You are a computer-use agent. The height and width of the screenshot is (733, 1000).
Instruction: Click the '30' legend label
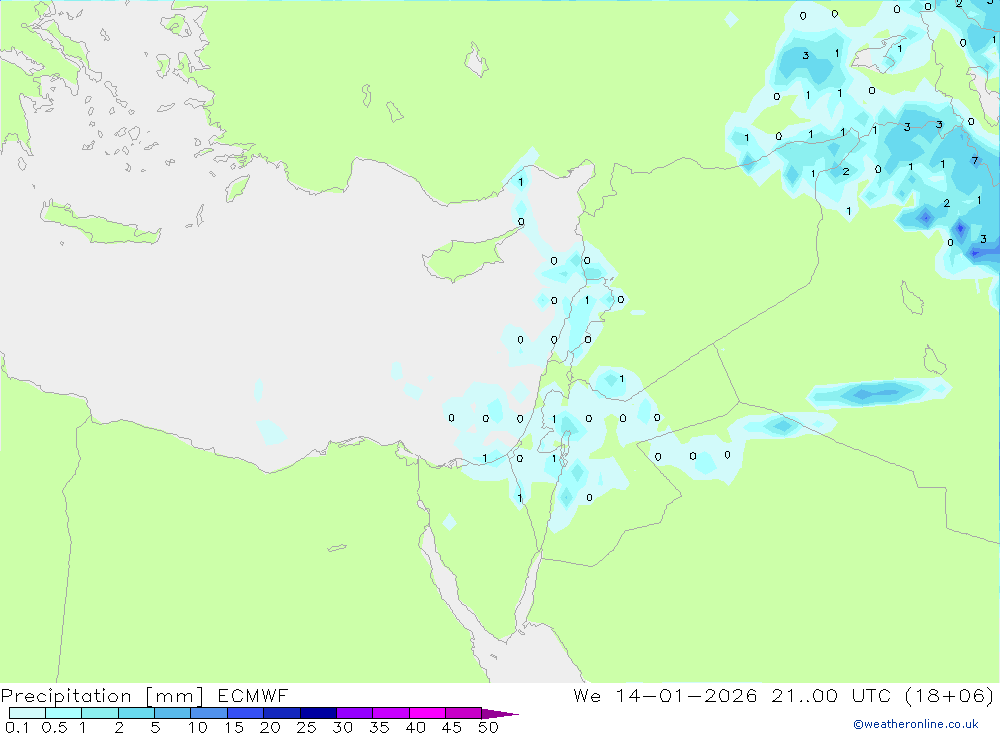pyautogui.click(x=342, y=727)
